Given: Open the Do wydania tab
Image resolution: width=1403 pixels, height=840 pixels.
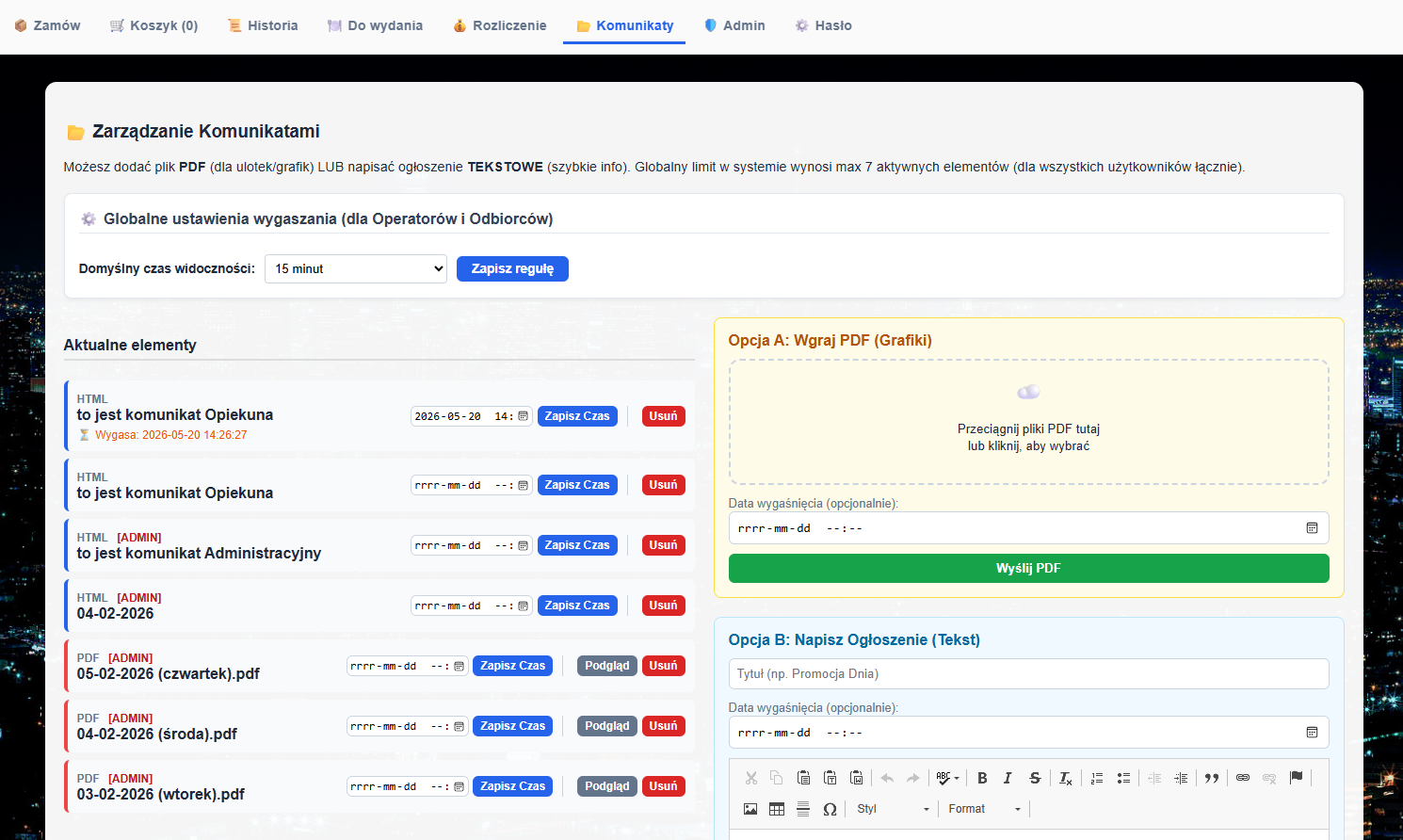Looking at the screenshot, I should click(x=375, y=25).
